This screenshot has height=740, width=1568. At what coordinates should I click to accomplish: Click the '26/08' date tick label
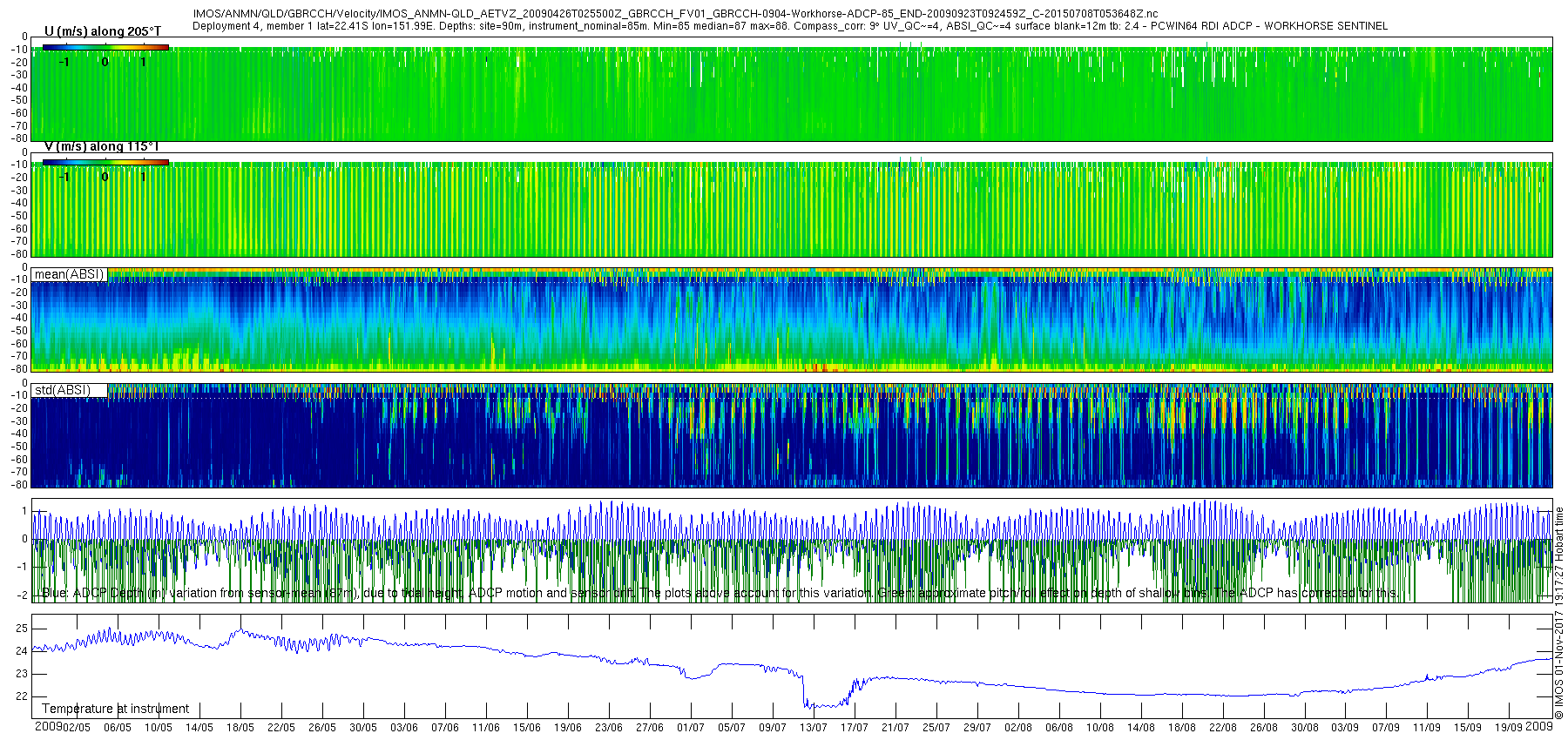pyautogui.click(x=1264, y=728)
